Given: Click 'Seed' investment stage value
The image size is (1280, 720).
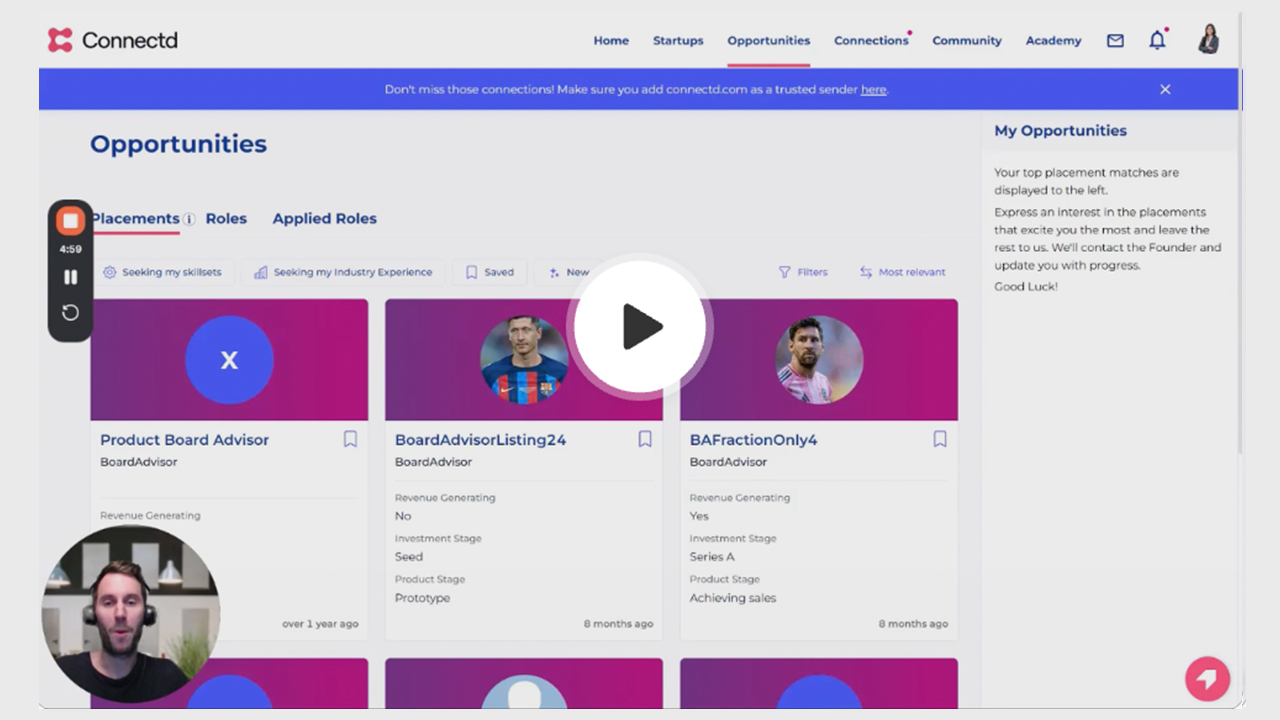Looking at the screenshot, I should (409, 557).
